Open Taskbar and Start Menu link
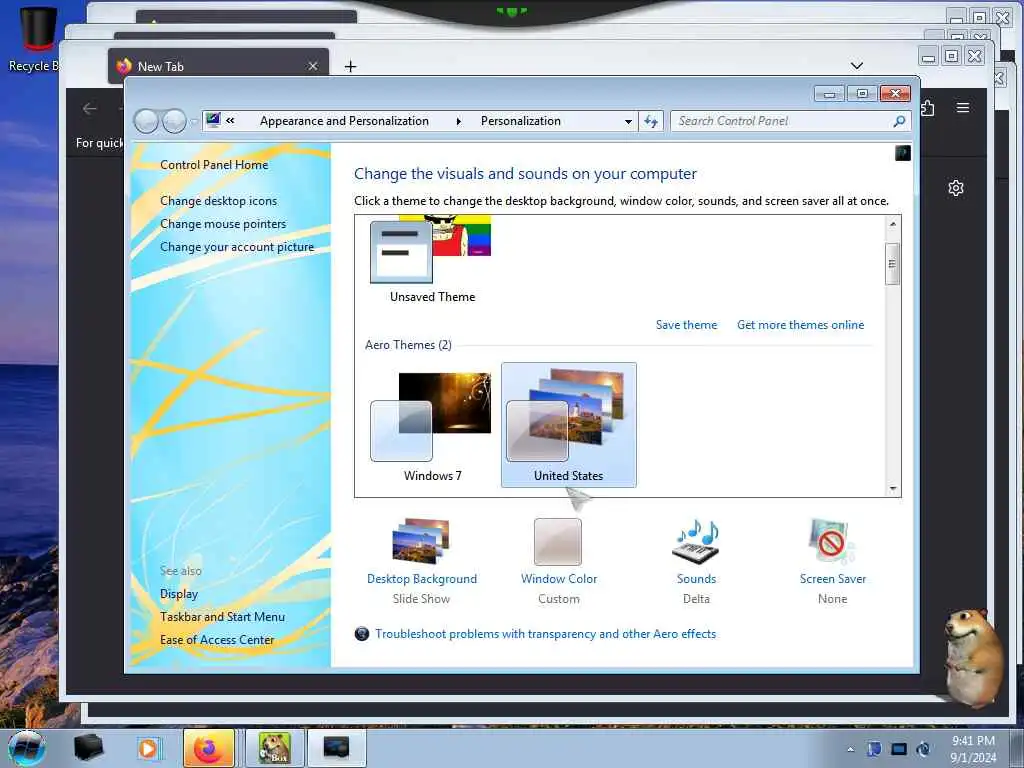The width and height of the screenshot is (1024, 768). [x=222, y=616]
